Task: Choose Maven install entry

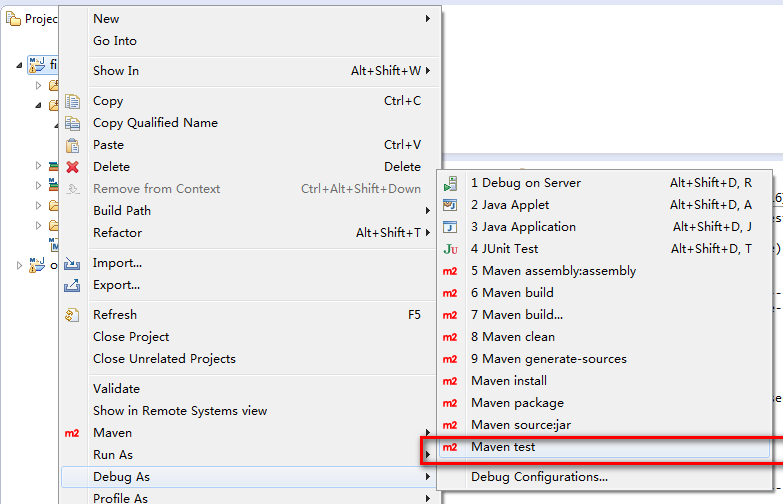Action: tap(509, 381)
